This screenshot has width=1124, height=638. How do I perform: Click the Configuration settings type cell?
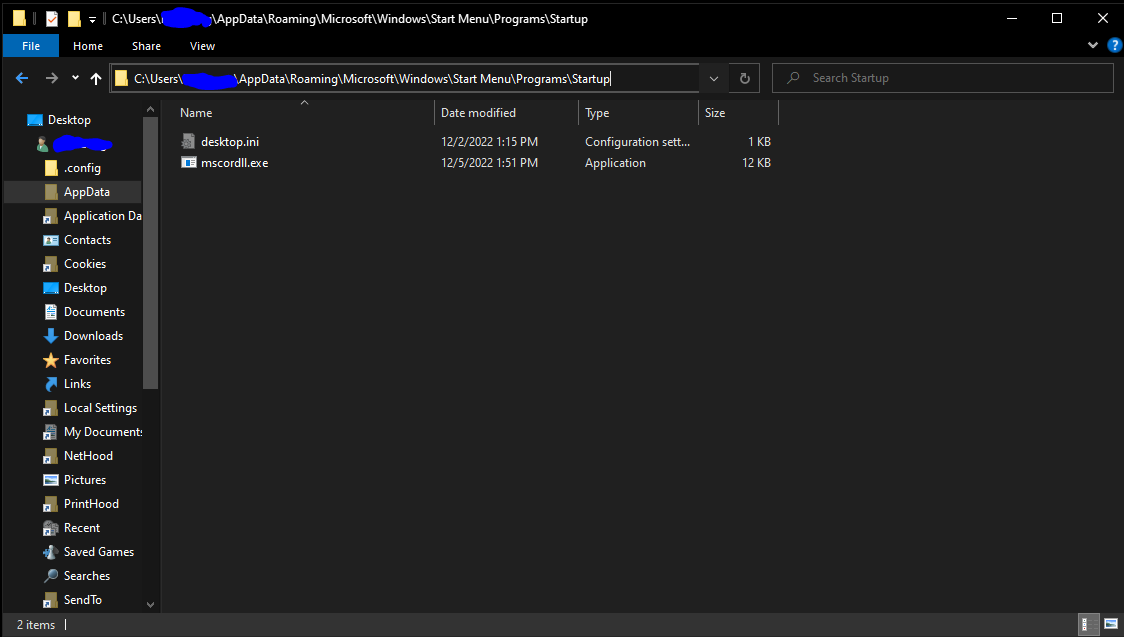(637, 142)
